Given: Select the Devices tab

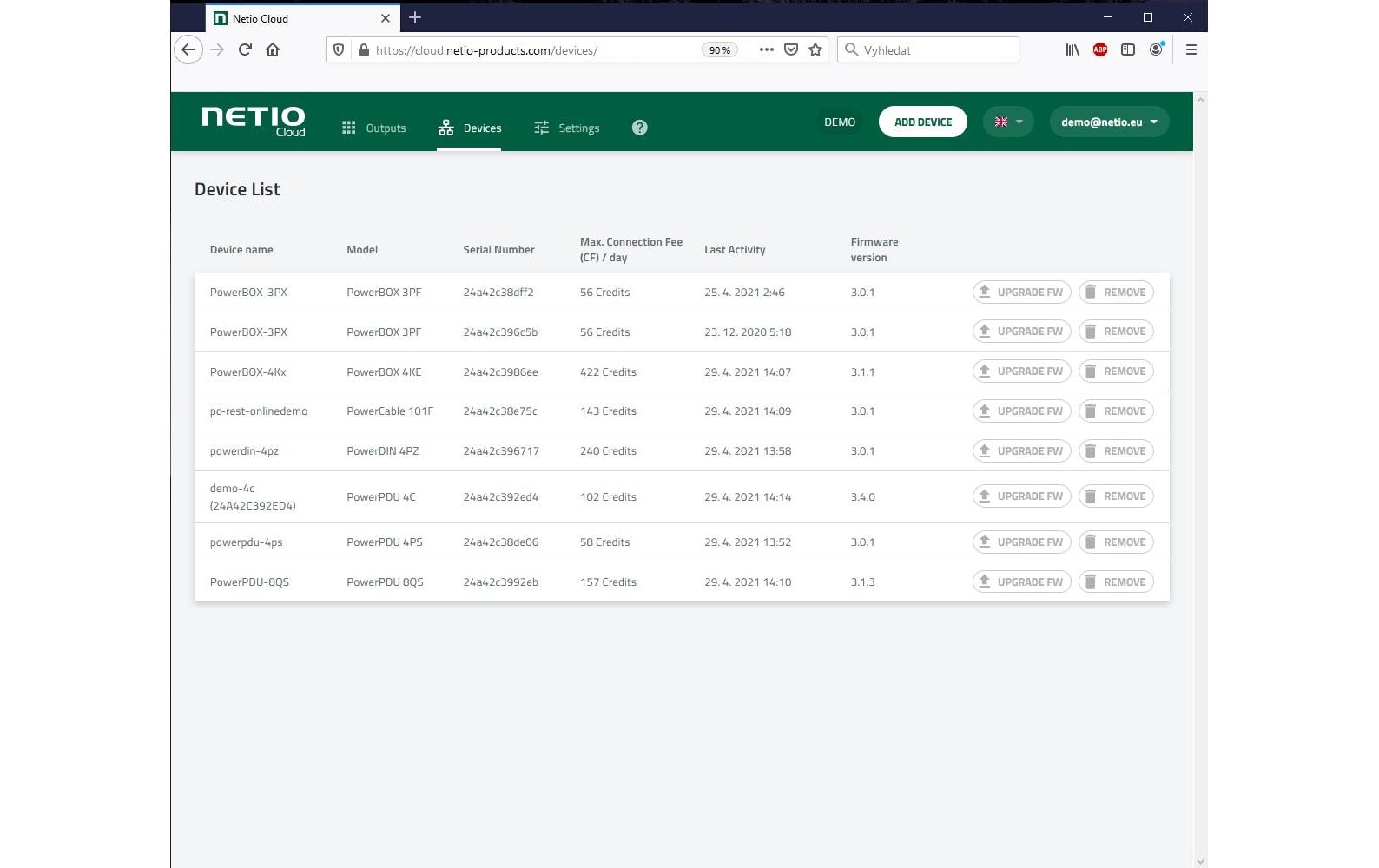Looking at the screenshot, I should (x=469, y=128).
